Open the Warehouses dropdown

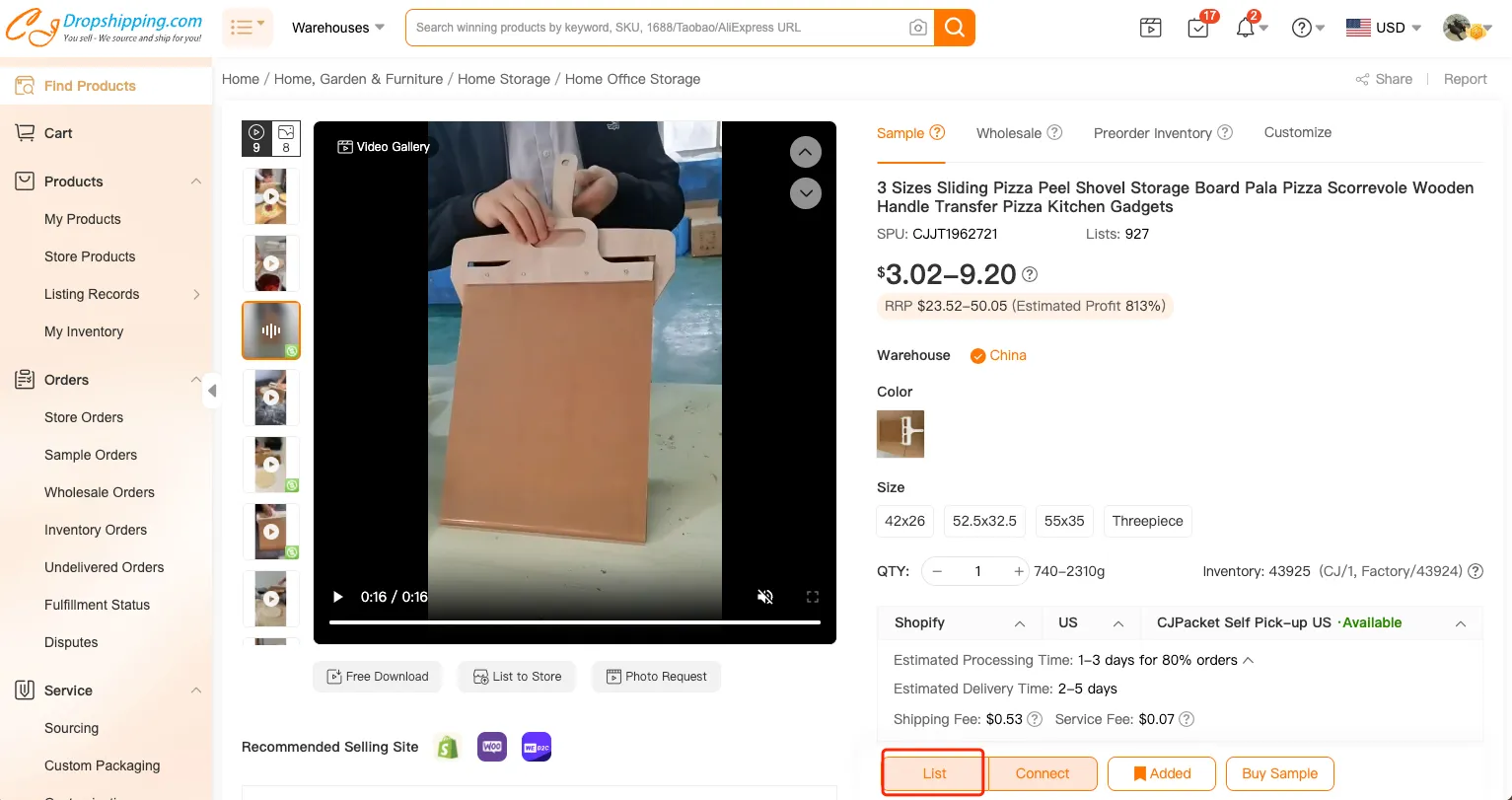(x=338, y=28)
